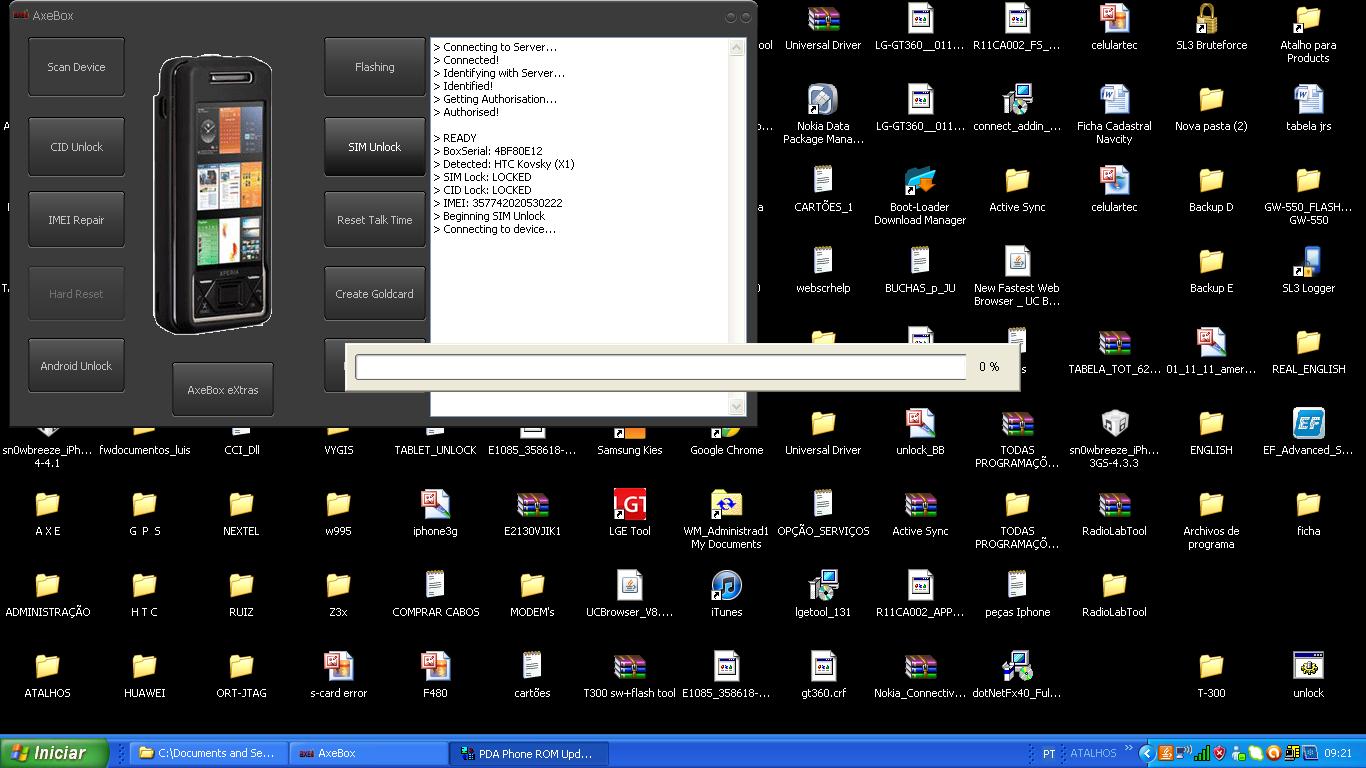Viewport: 1366px width, 768px height.
Task: Click the CID Unlock button
Action: pos(76,147)
